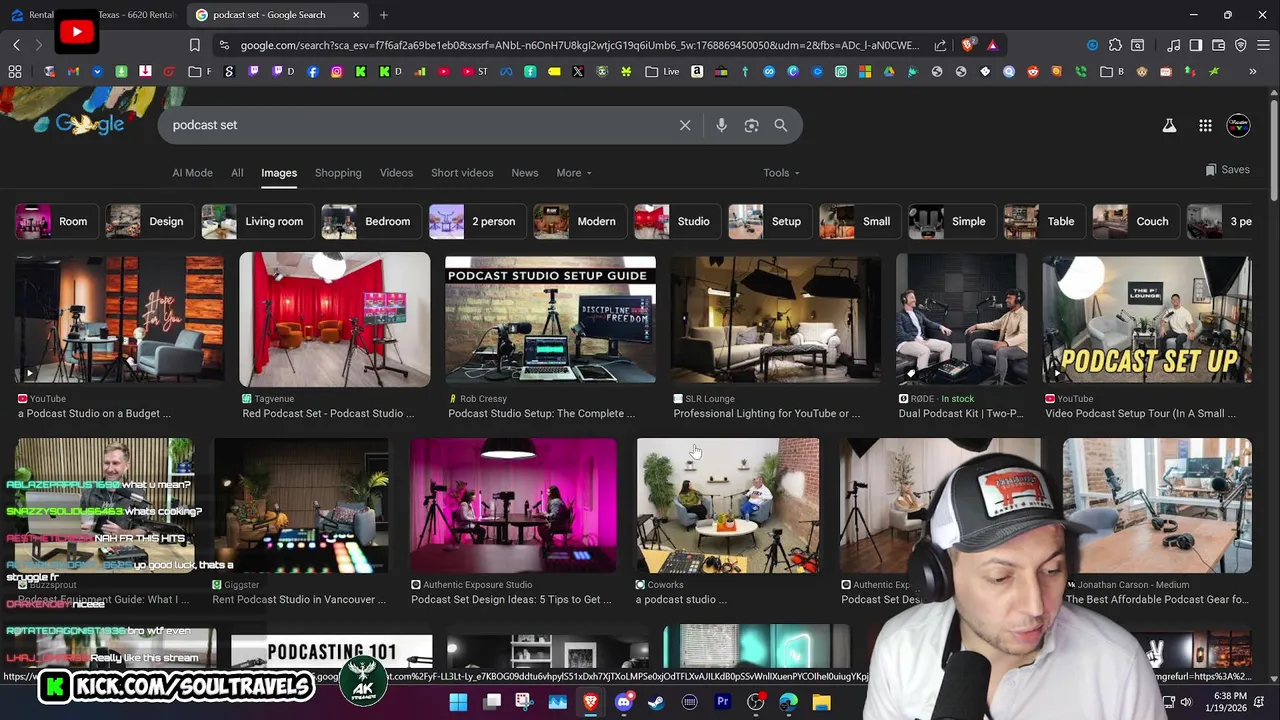Switch to the Short videos tab
Screen dimensions: 1280x720
[462, 173]
